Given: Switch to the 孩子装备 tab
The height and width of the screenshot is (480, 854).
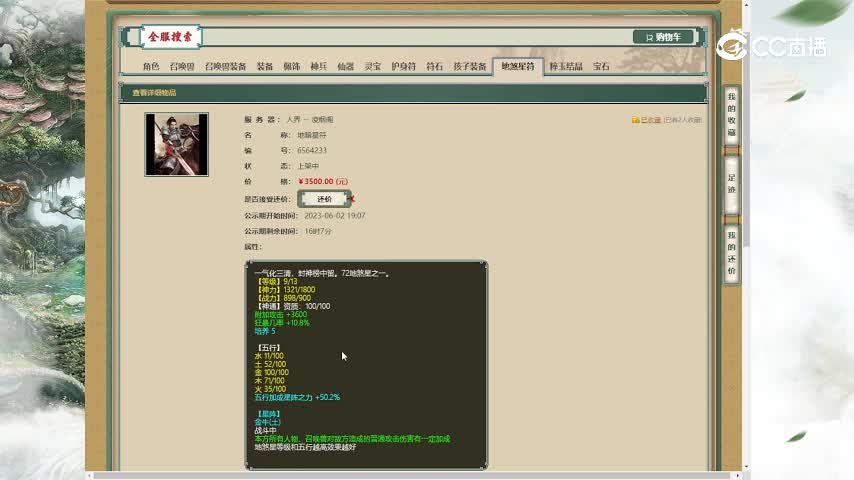Looking at the screenshot, I should click(x=469, y=66).
